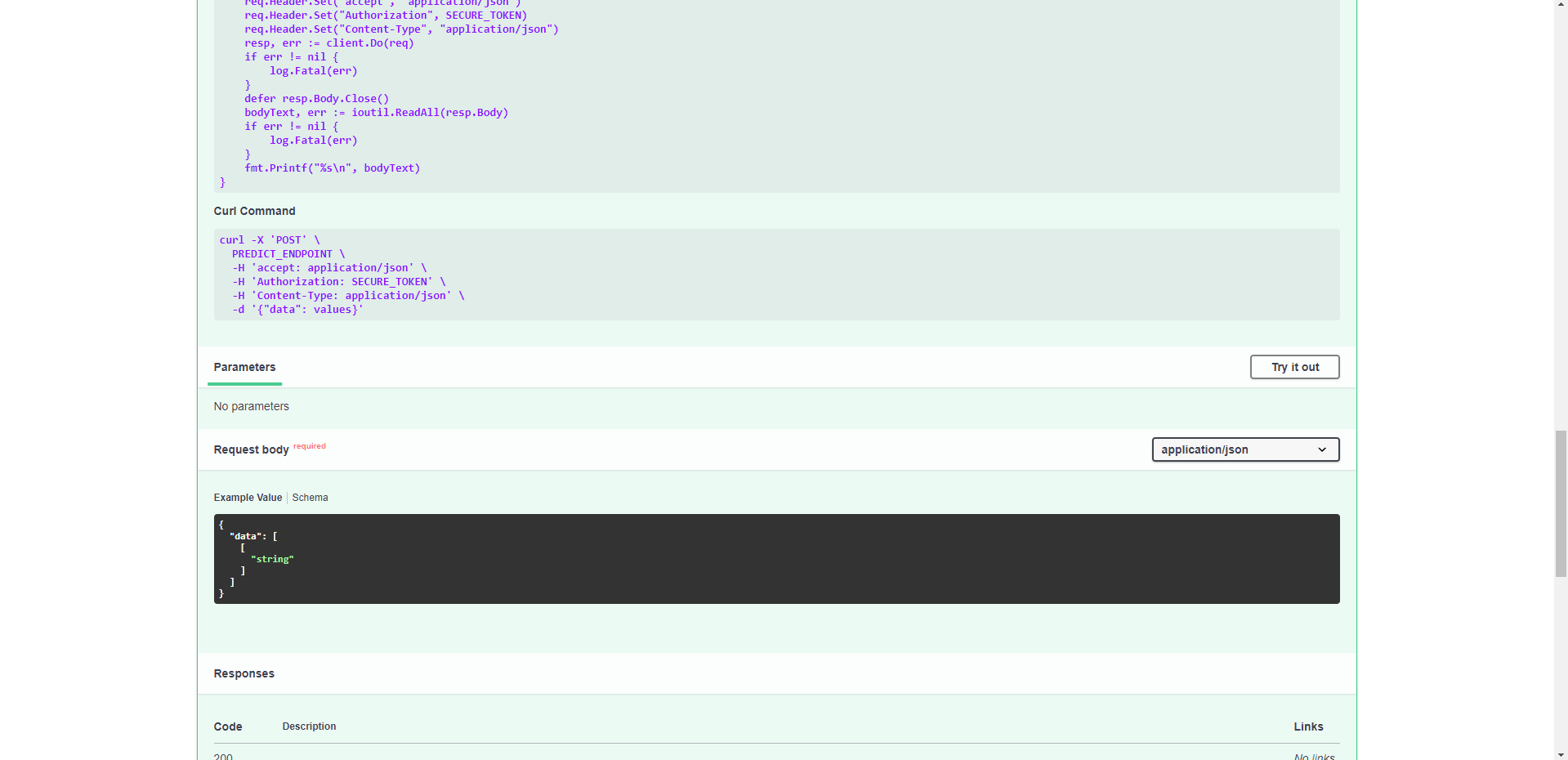Click the Authorization SECURE_TOKEN curl header line
Viewport: 1568px width, 760px height.
(x=338, y=282)
